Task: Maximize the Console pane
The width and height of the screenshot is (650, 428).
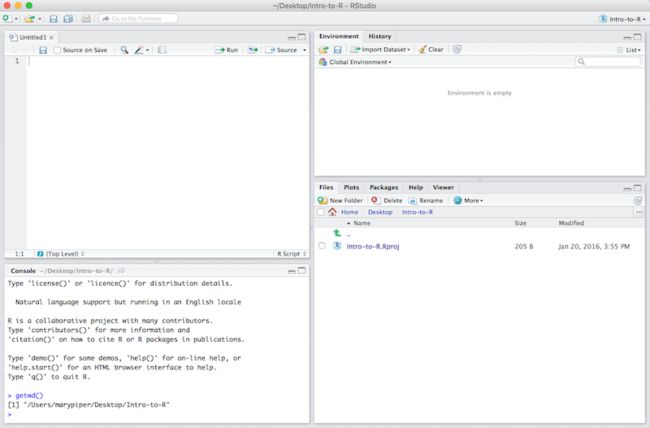Action: click(x=302, y=271)
